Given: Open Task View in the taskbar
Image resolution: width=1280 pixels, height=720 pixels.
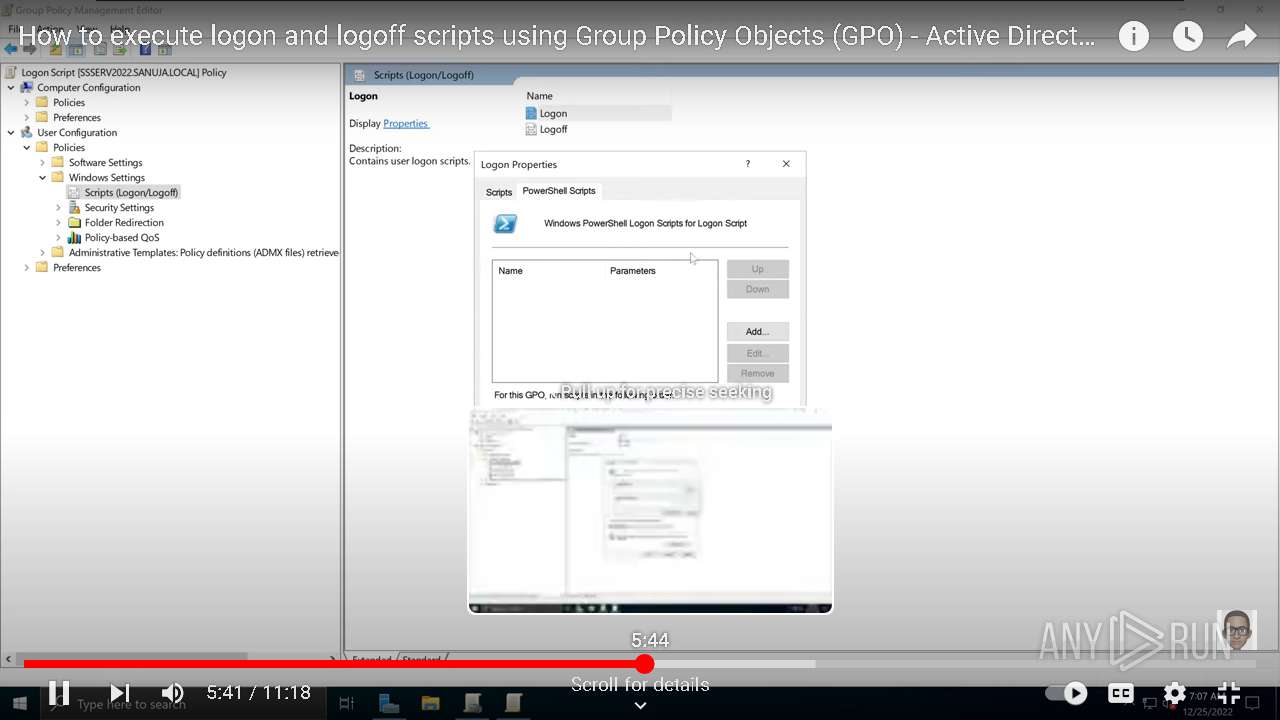Looking at the screenshot, I should [347, 704].
